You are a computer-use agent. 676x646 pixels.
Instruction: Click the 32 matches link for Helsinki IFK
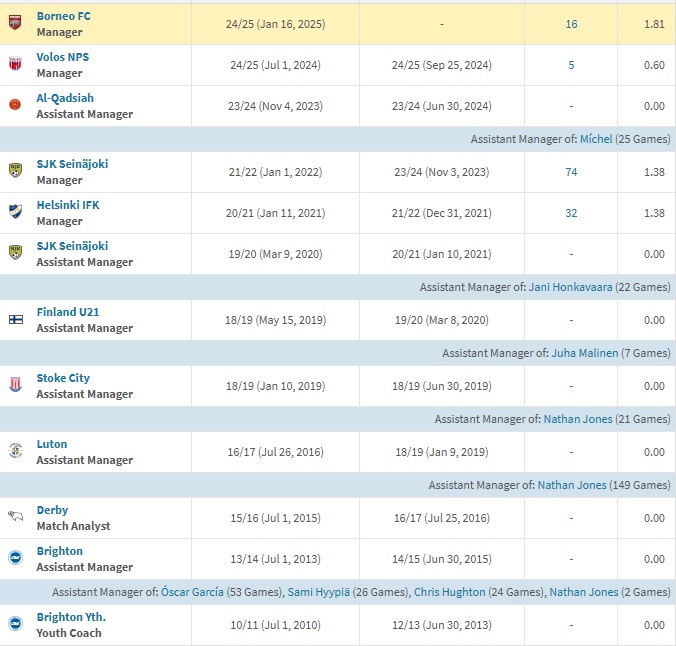pos(571,213)
